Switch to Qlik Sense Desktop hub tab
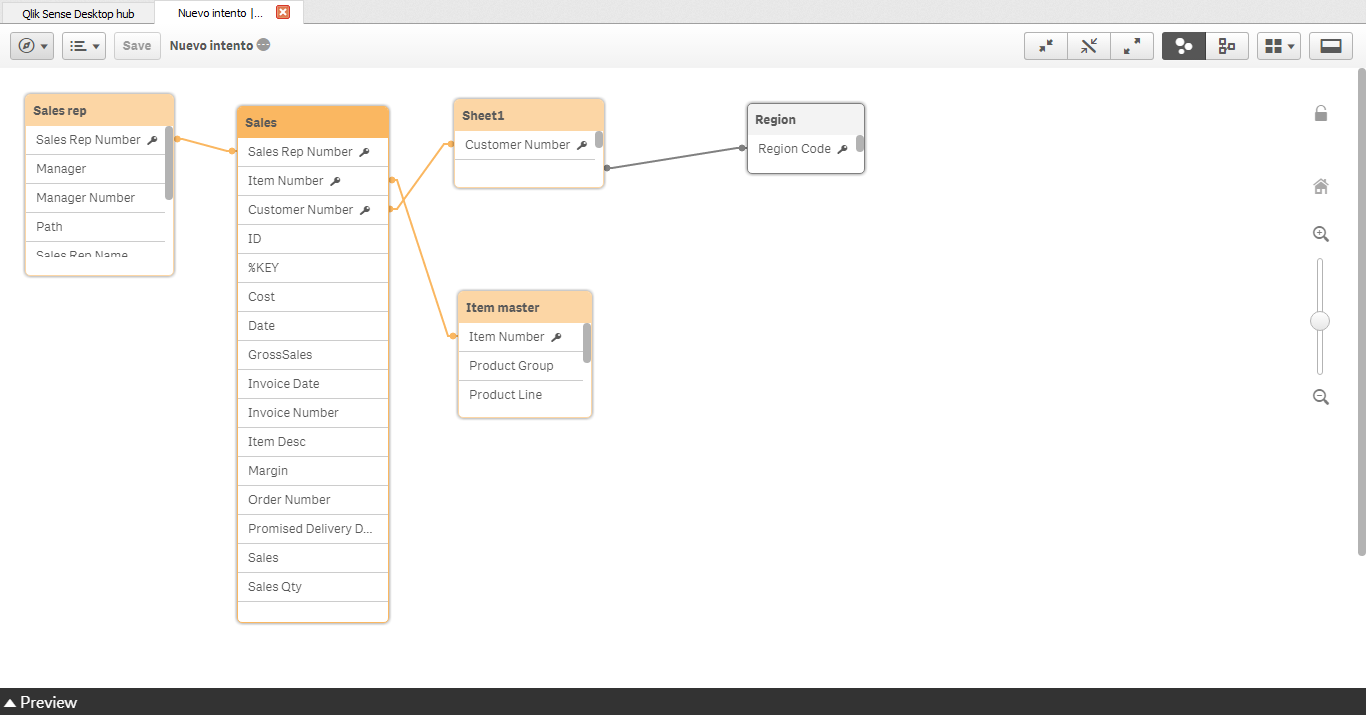The image size is (1366, 715). coord(78,14)
